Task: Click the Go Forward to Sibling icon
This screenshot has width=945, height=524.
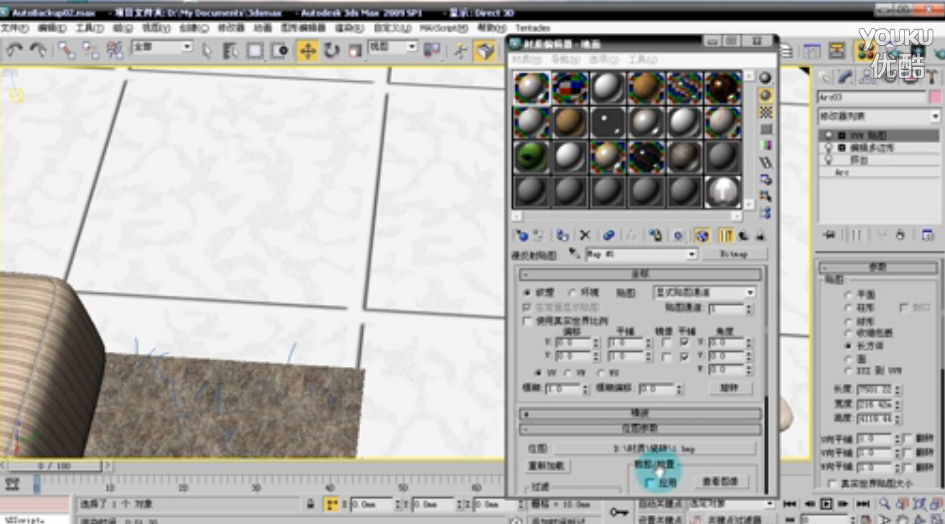Action: click(x=760, y=236)
